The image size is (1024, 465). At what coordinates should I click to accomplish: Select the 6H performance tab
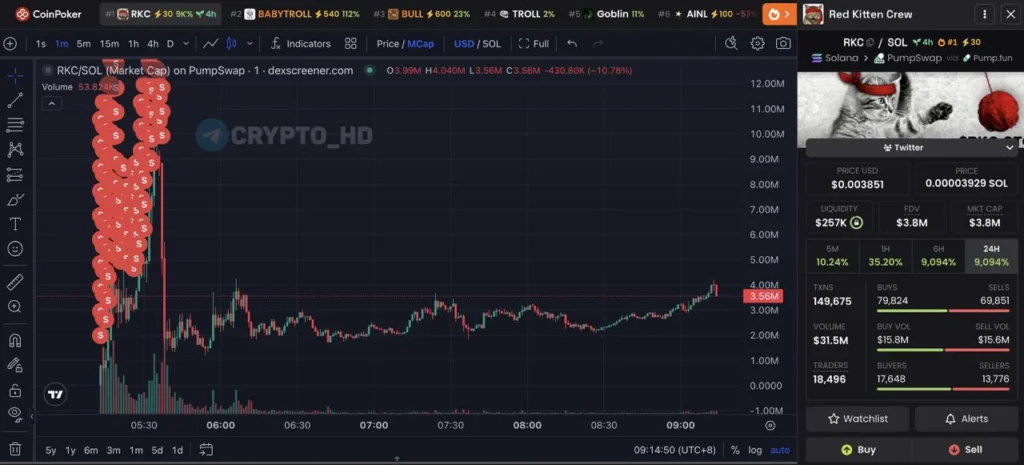[x=938, y=256]
